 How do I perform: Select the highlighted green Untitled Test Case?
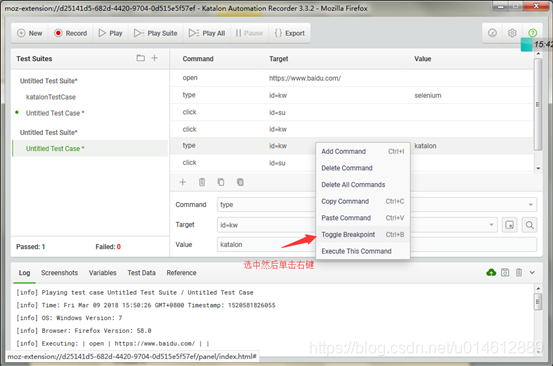pyautogui.click(x=90, y=148)
